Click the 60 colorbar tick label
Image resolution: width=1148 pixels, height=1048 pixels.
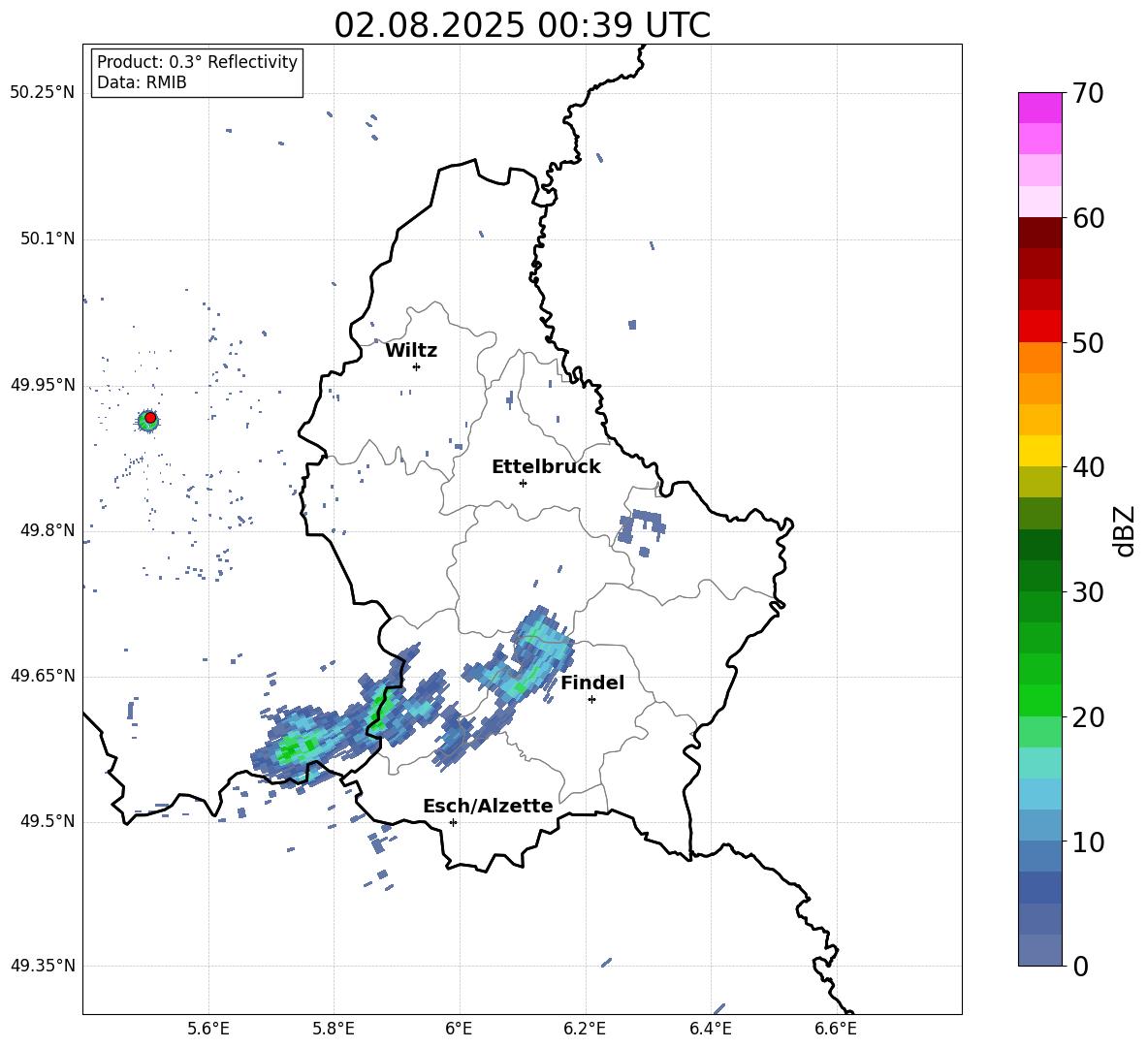pos(1088,218)
